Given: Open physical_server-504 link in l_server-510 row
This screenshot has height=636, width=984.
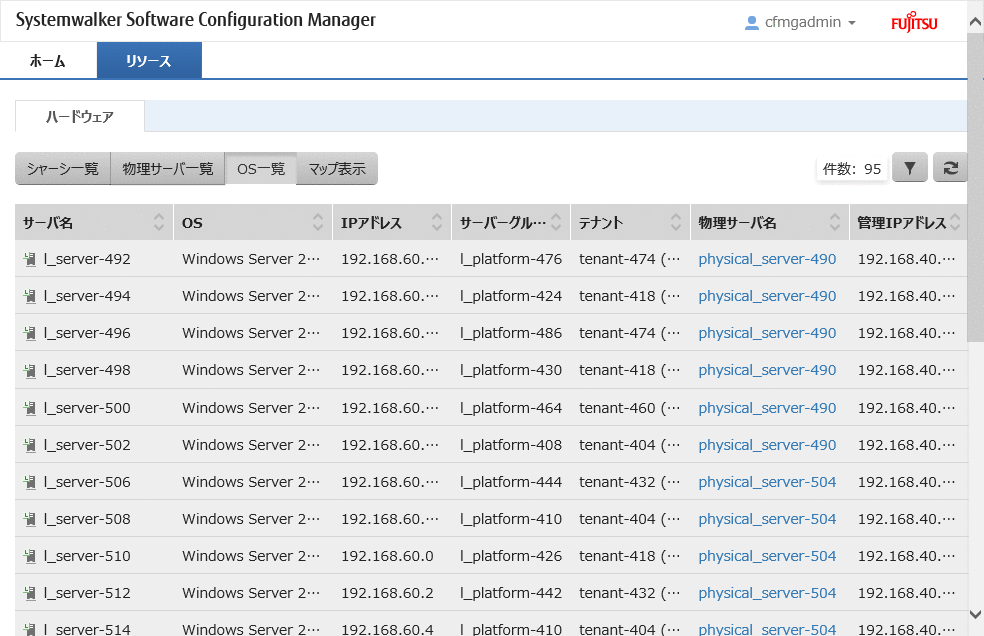Looking at the screenshot, I should pyautogui.click(x=767, y=556).
